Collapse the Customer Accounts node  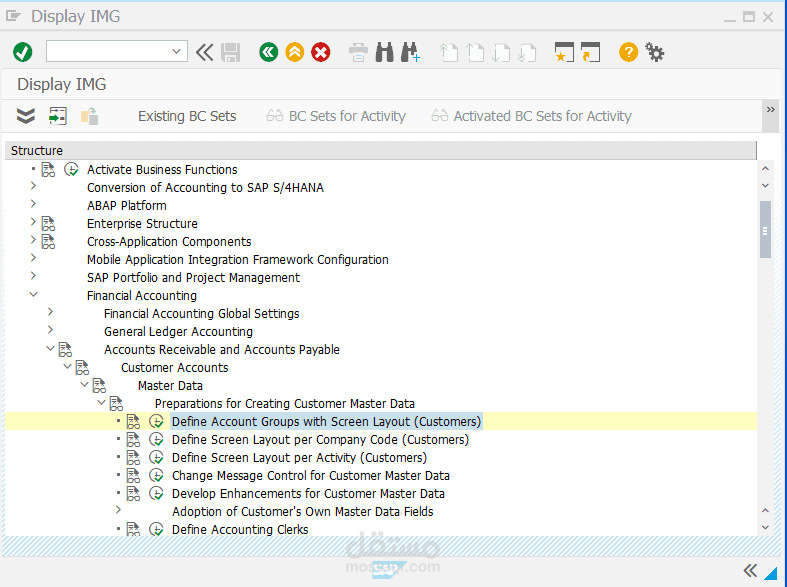click(x=67, y=366)
